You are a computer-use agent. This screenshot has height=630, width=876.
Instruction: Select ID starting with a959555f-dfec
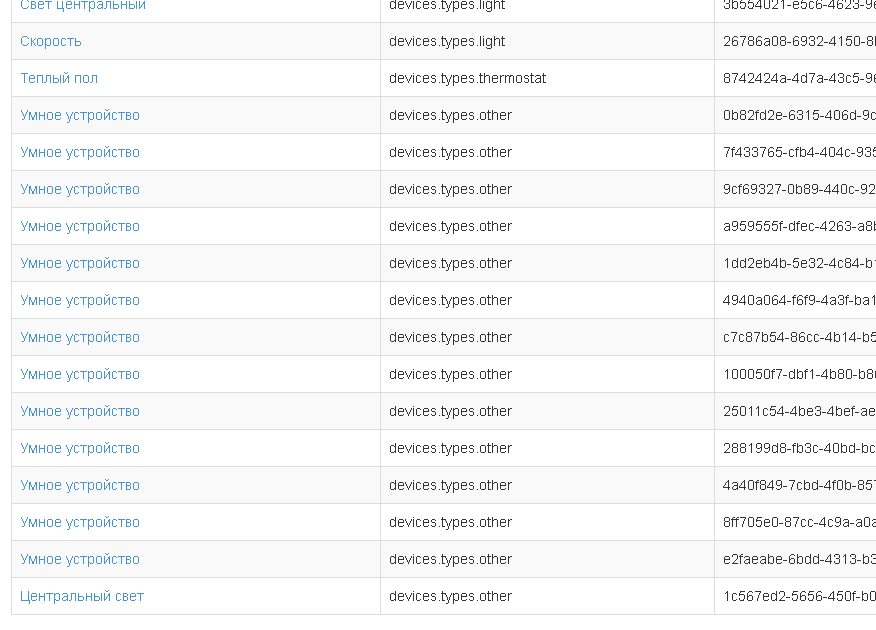pyautogui.click(x=799, y=226)
